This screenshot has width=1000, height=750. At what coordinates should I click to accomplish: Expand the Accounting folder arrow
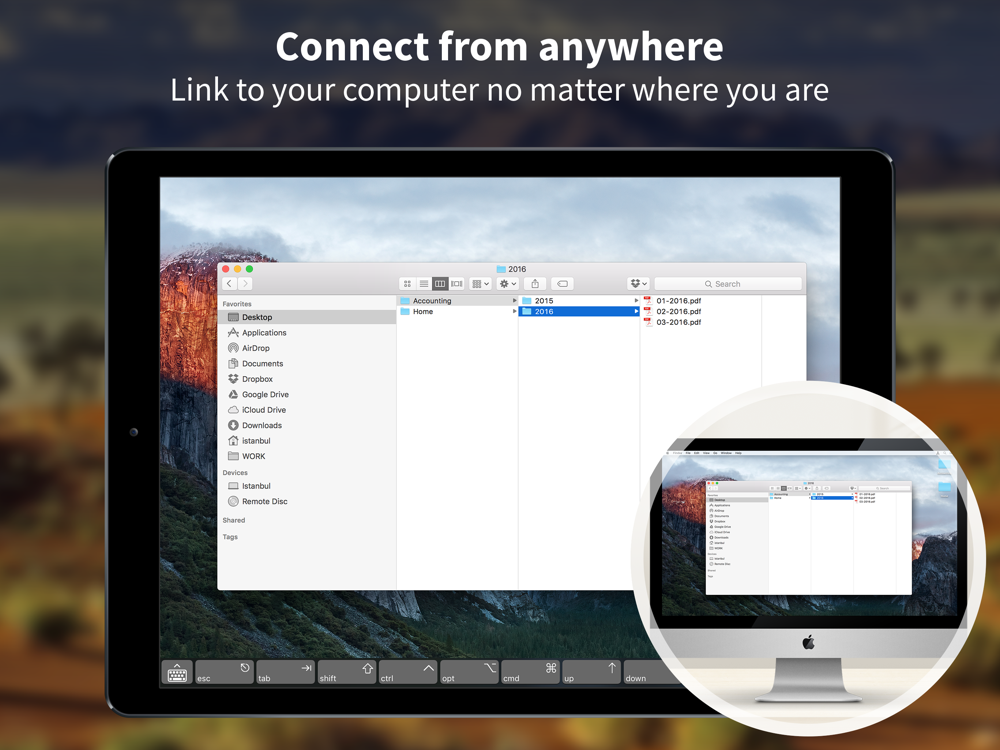[514, 300]
